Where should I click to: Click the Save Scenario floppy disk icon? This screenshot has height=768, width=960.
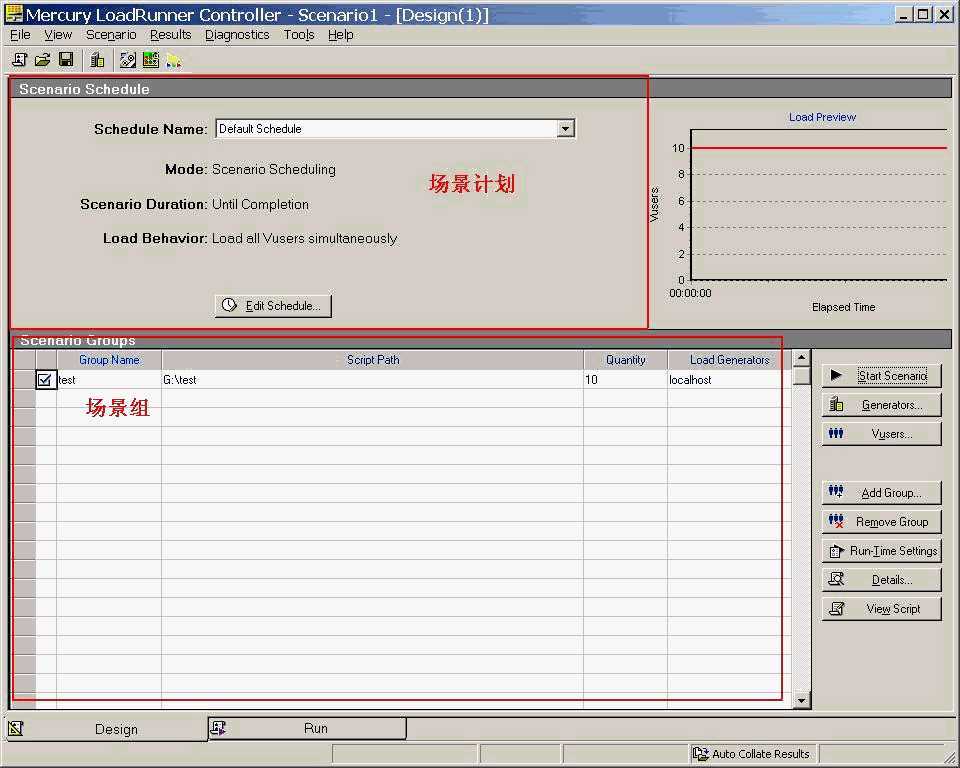[66, 59]
